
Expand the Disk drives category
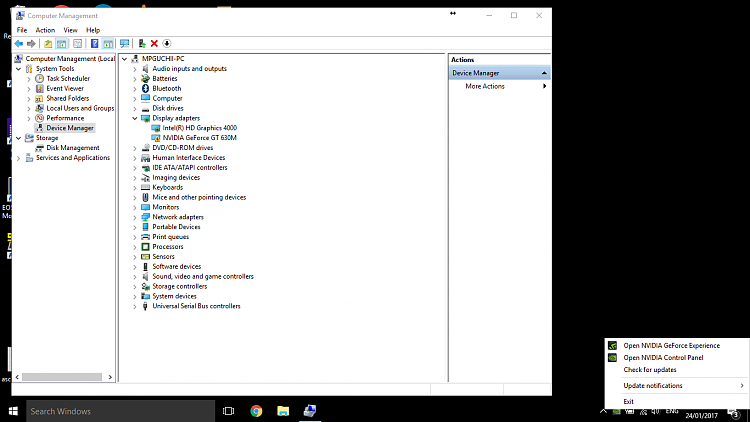coord(135,109)
